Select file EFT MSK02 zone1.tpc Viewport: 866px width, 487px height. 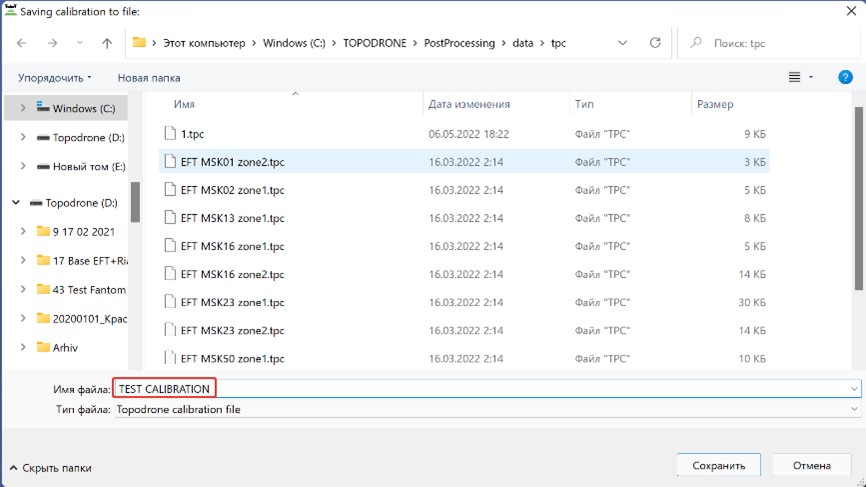point(464,190)
